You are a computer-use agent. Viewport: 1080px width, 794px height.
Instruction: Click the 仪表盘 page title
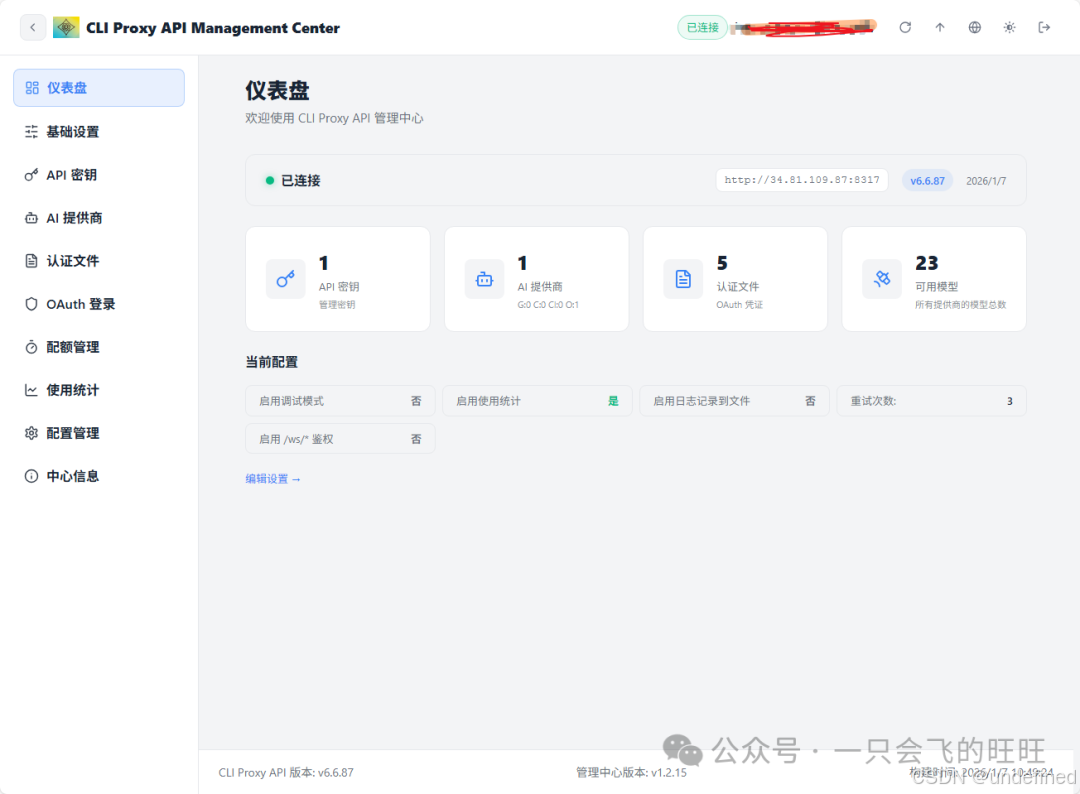(278, 90)
